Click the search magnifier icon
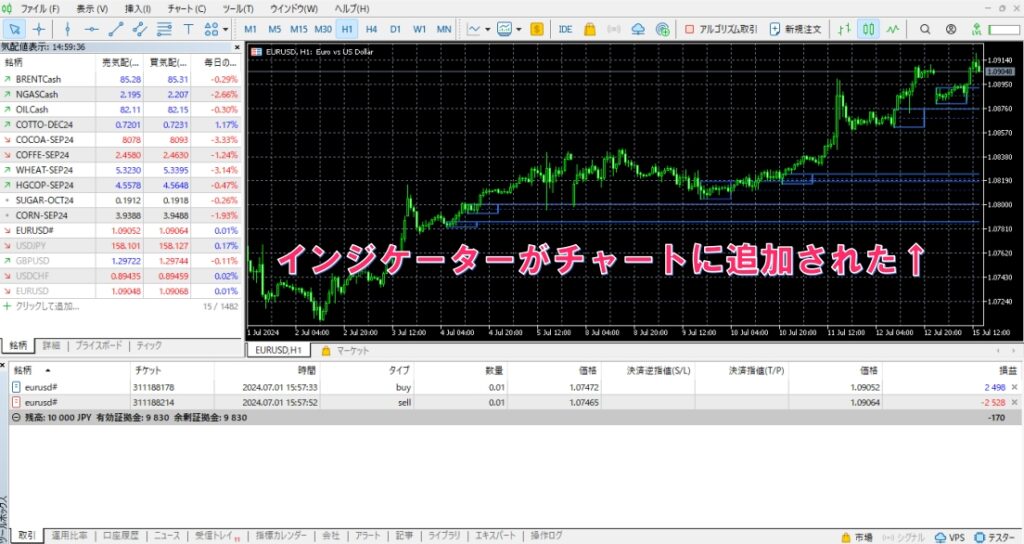This screenshot has height=544, width=1024. coord(924,29)
